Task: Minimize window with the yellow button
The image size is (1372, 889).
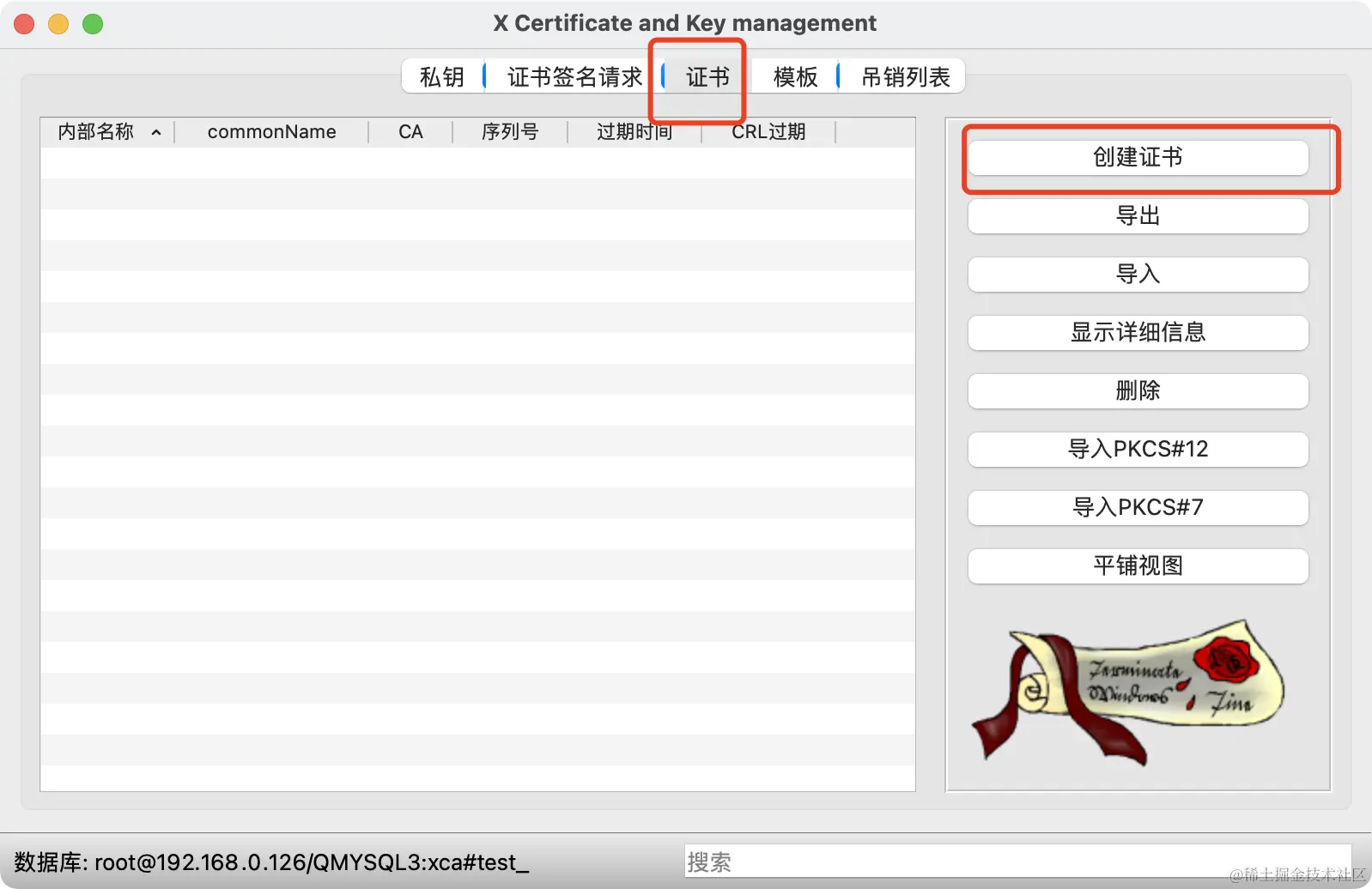Action: pos(58,24)
